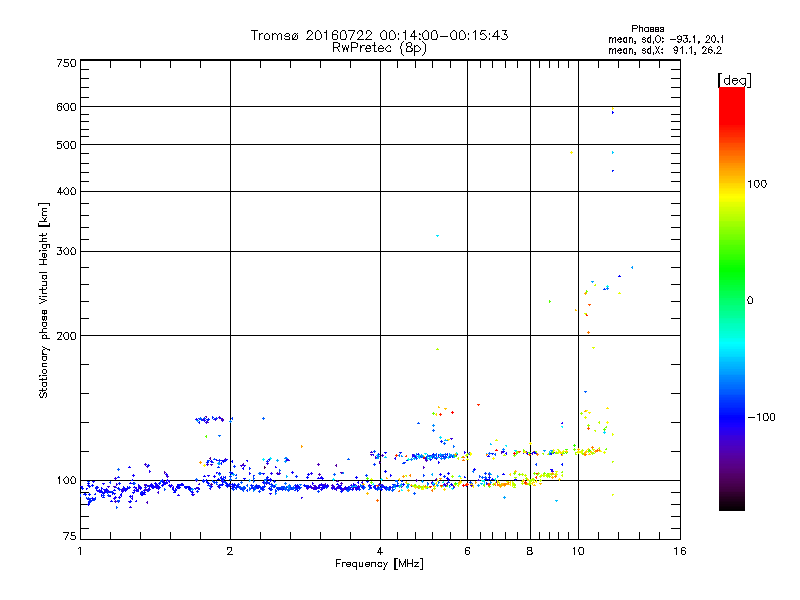Click the 'Frequency [MHz]' axis label
The width and height of the screenshot is (800, 600).
(x=379, y=564)
